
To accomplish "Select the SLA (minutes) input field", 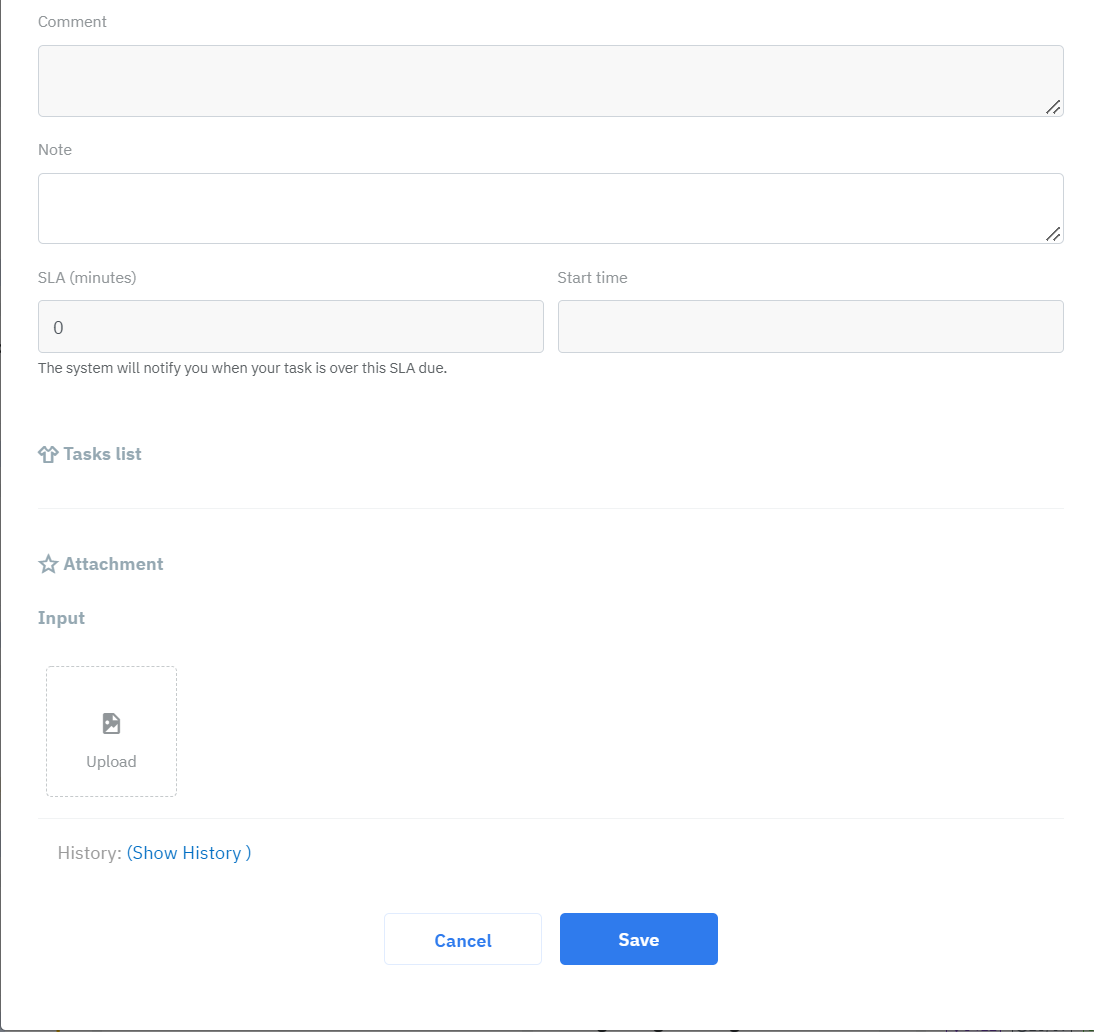I will click(x=290, y=327).
